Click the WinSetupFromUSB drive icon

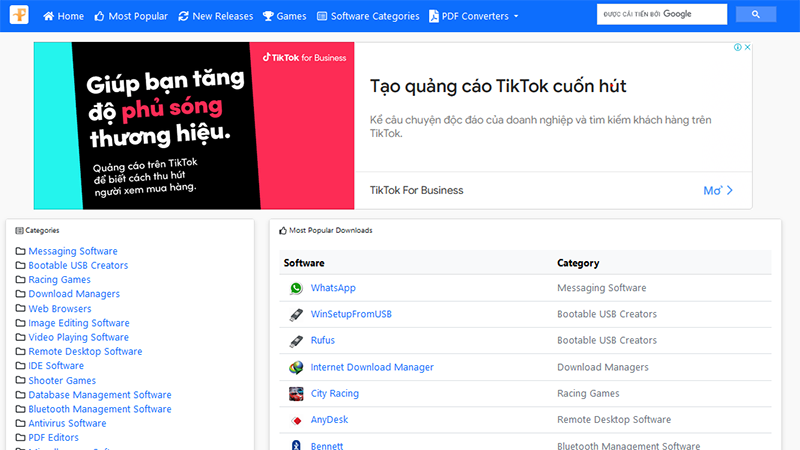pos(296,315)
